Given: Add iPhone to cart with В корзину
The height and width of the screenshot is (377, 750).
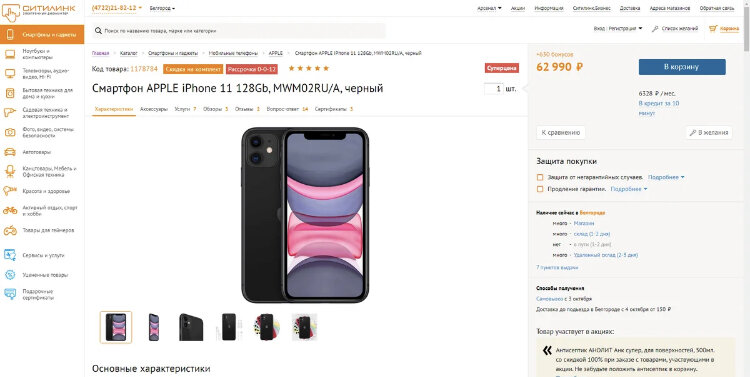Looking at the screenshot, I should coord(682,67).
